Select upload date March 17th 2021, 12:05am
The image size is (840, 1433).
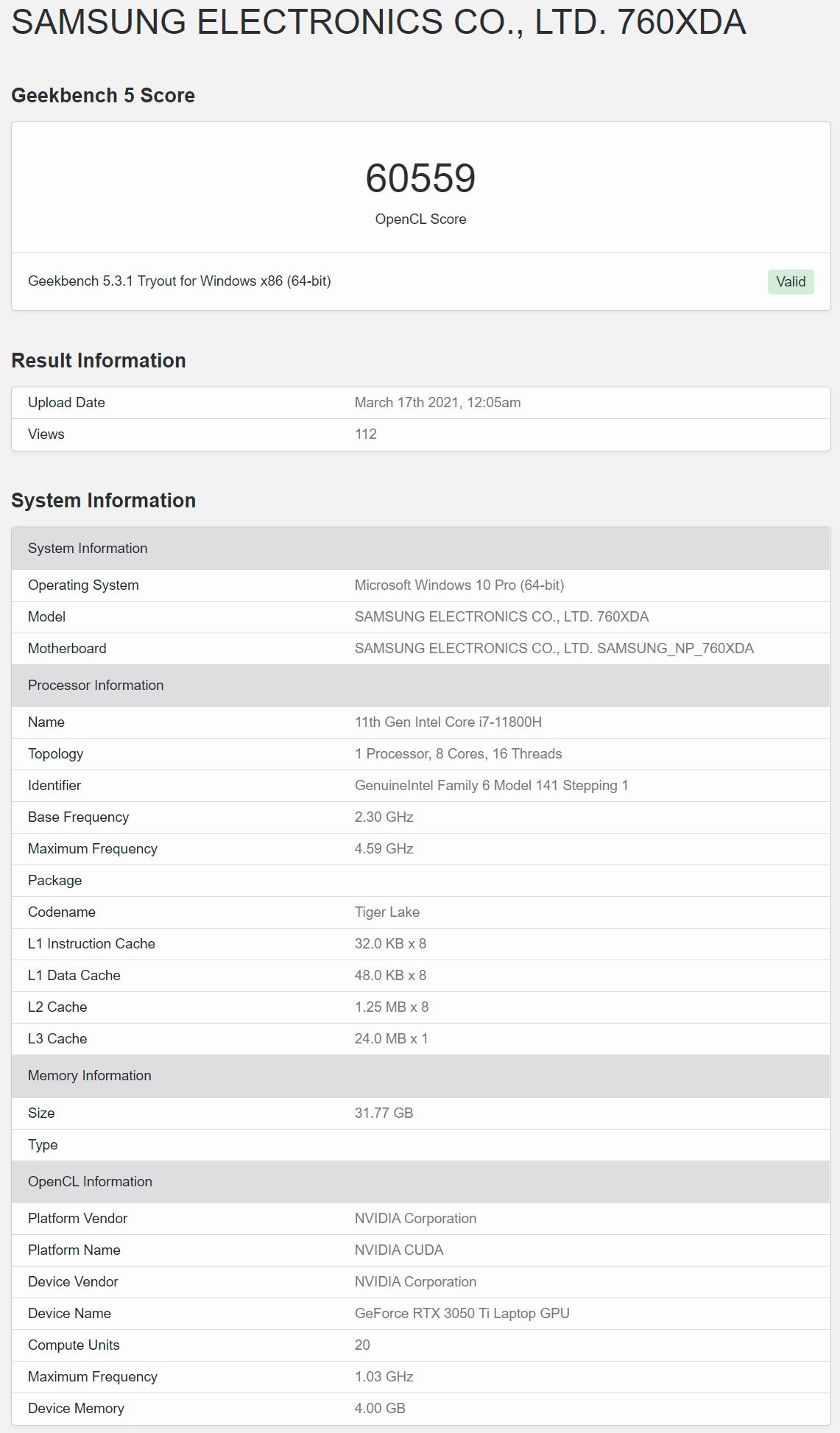[x=437, y=402]
